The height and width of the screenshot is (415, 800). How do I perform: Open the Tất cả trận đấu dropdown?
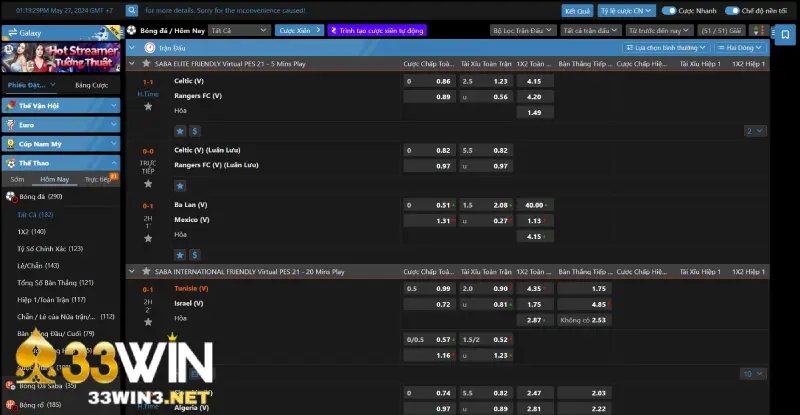(590, 31)
